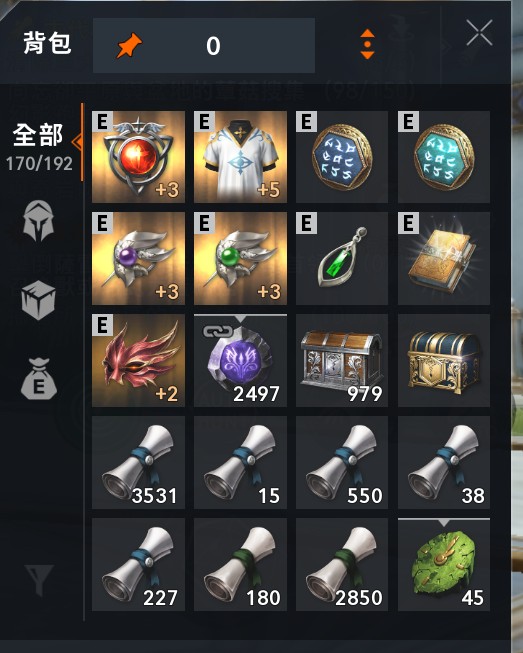This screenshot has height=653, width=523.
Task: Select the blue scroll stack 3531
Action: (x=138, y=463)
